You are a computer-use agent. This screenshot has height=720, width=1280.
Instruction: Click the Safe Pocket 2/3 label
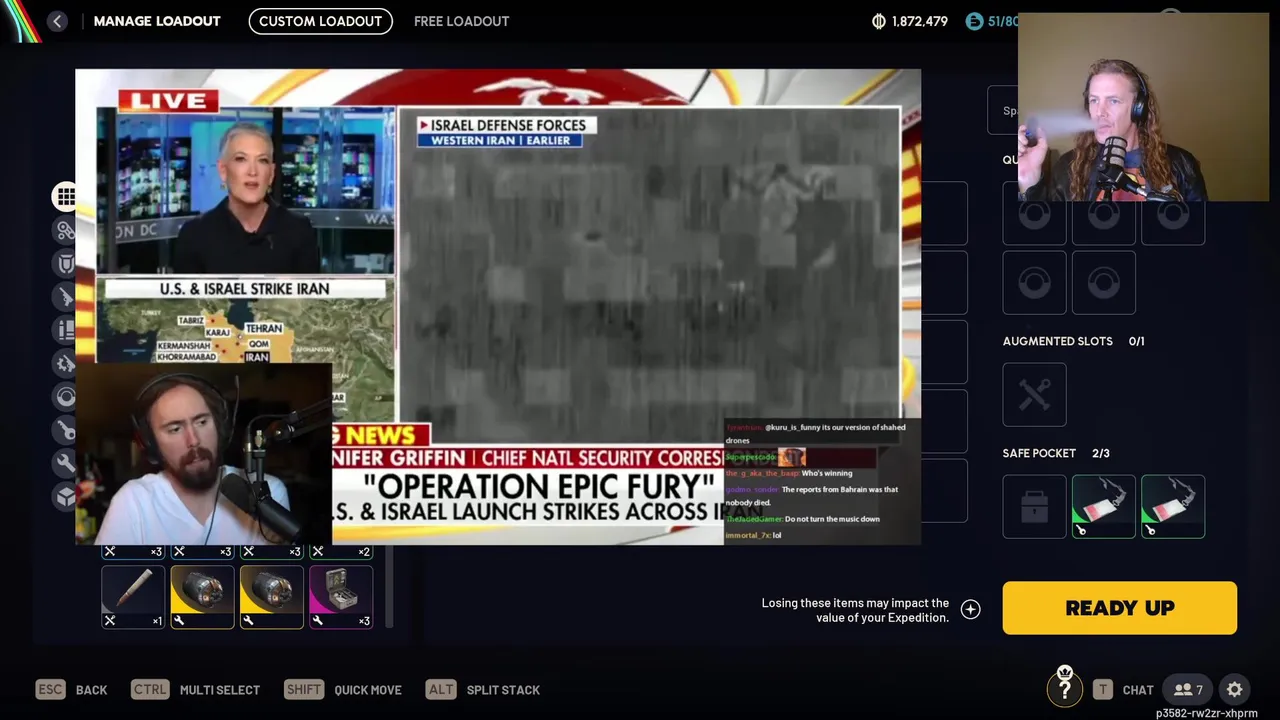coord(1056,453)
